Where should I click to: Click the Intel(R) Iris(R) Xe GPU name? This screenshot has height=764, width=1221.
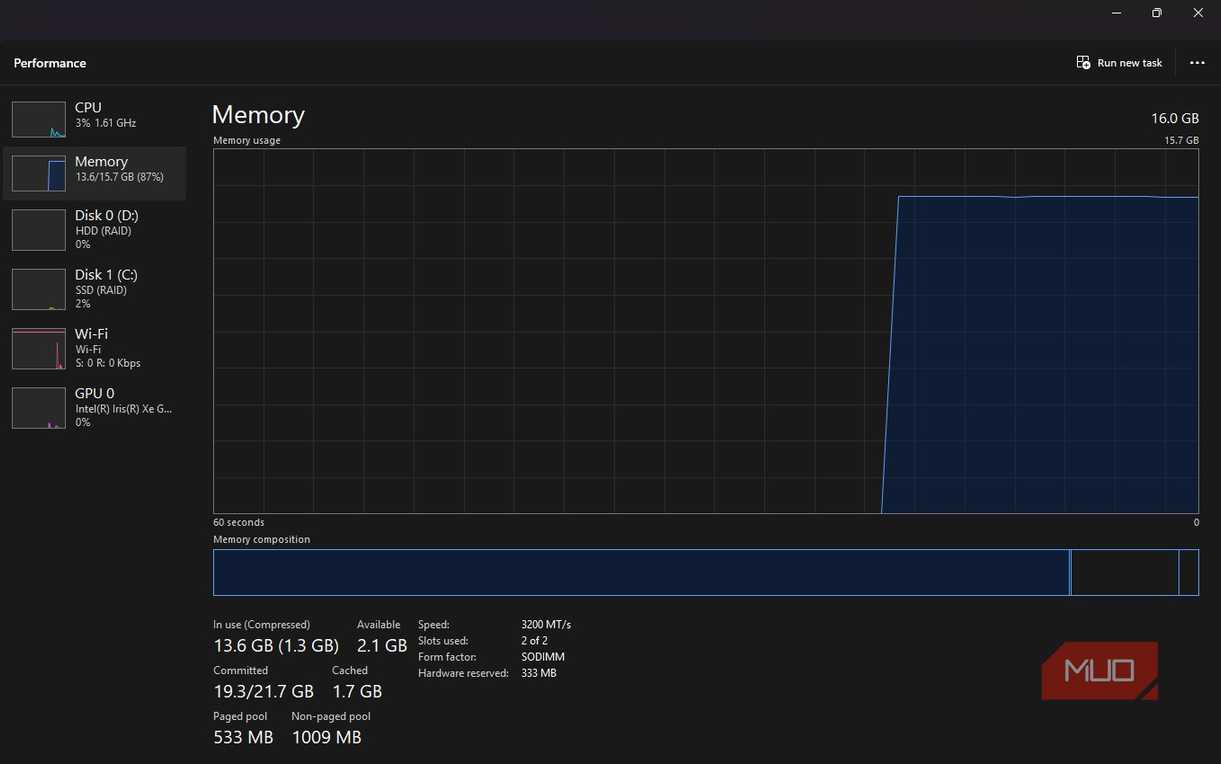123,408
